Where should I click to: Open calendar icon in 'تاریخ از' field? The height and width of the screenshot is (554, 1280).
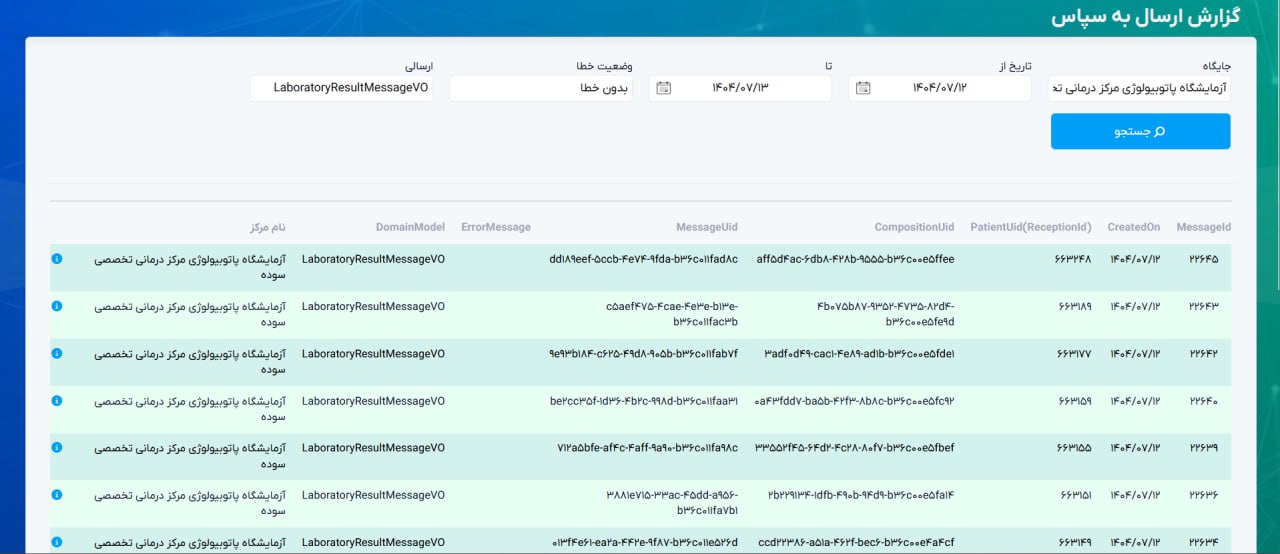click(x=863, y=88)
